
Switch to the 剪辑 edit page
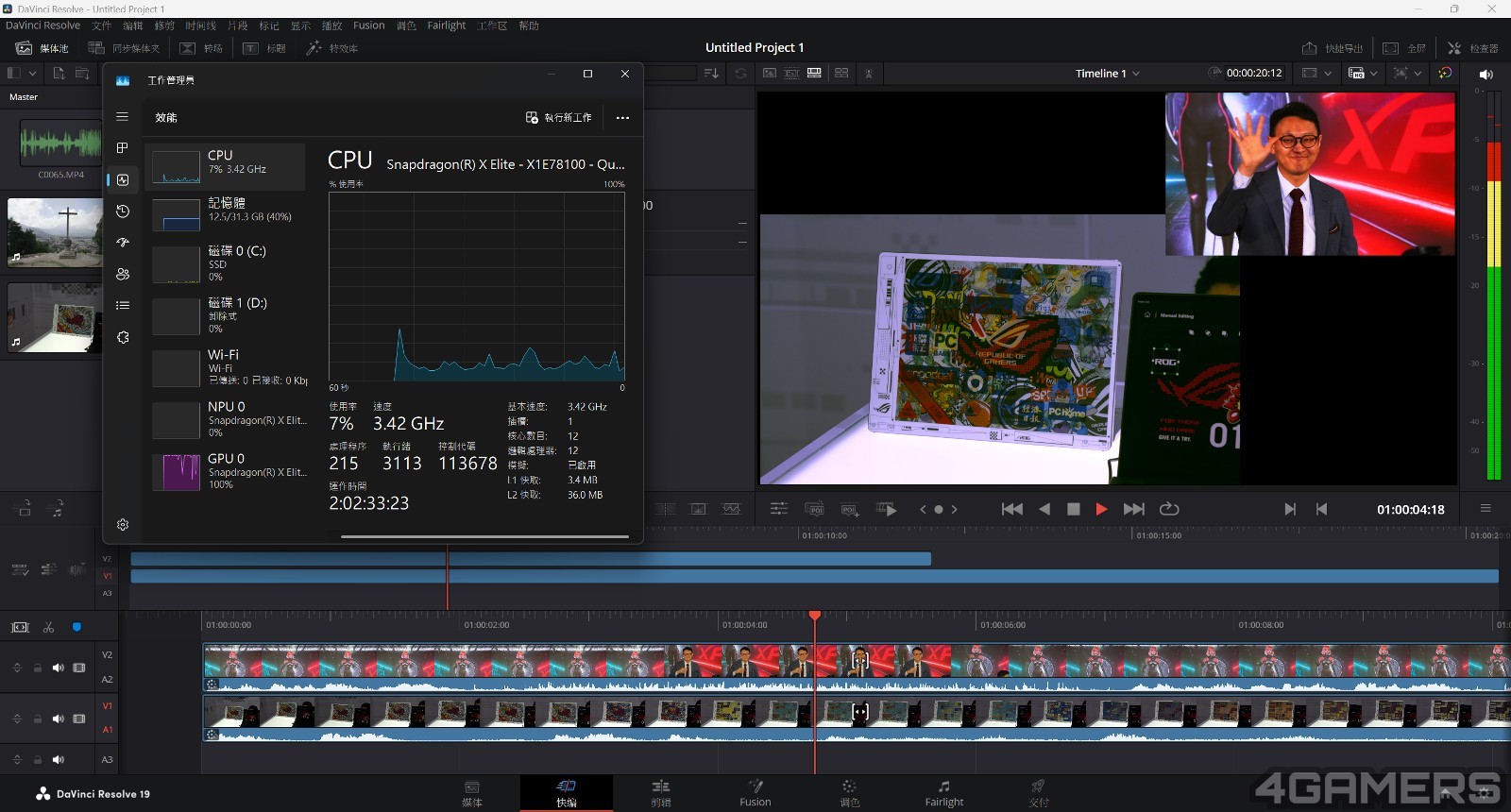pyautogui.click(x=661, y=793)
